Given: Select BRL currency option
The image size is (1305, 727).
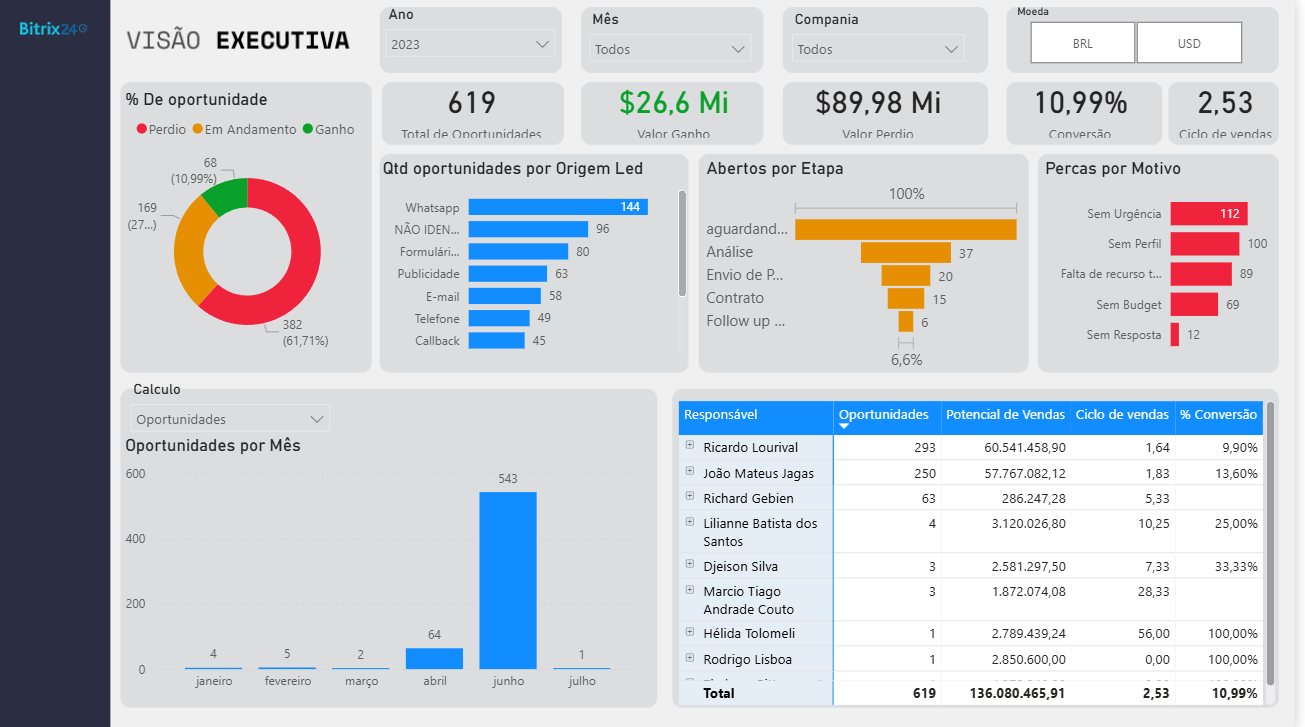Looking at the screenshot, I should point(1082,43).
